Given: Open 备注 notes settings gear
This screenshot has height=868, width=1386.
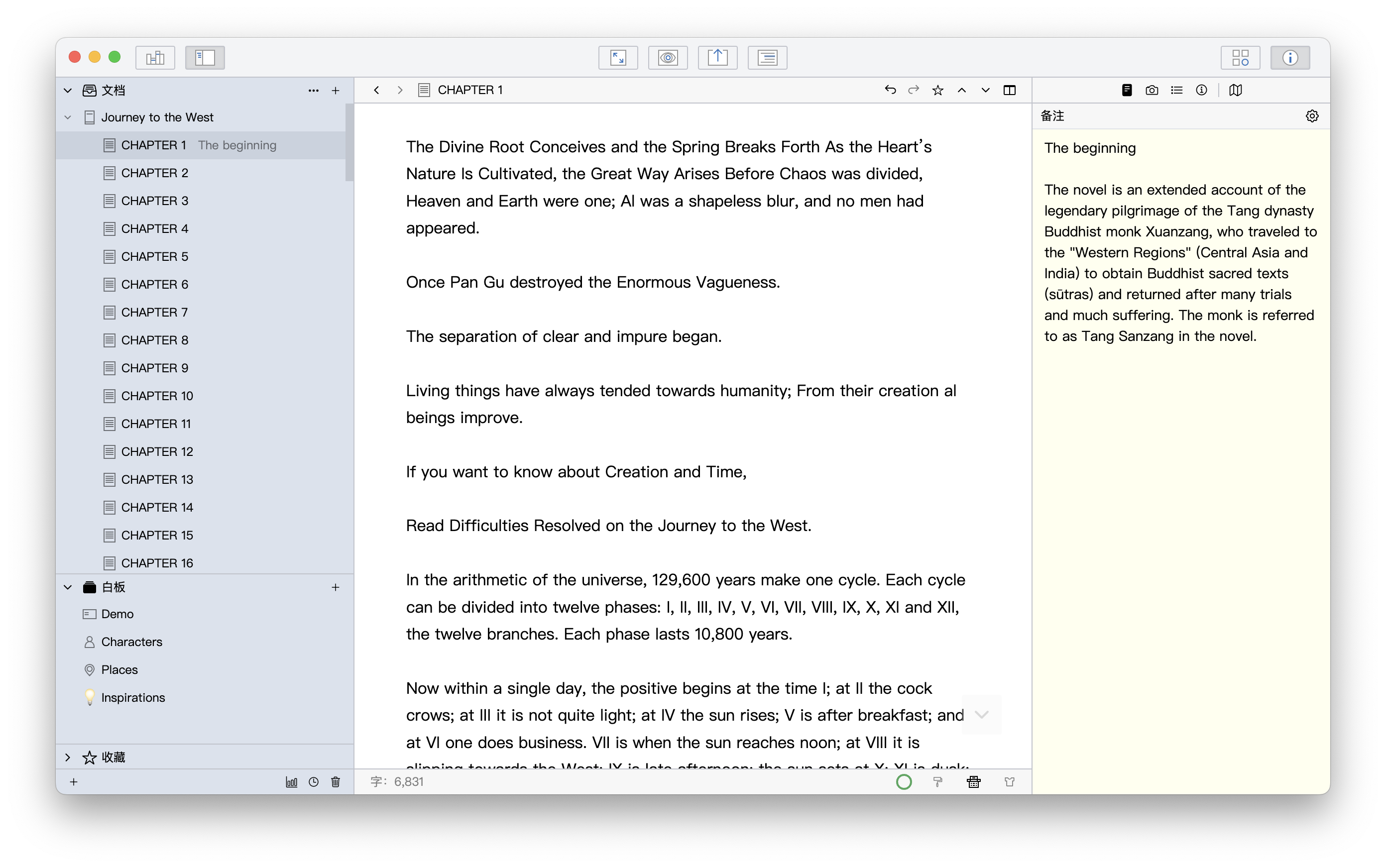Looking at the screenshot, I should click(x=1312, y=116).
